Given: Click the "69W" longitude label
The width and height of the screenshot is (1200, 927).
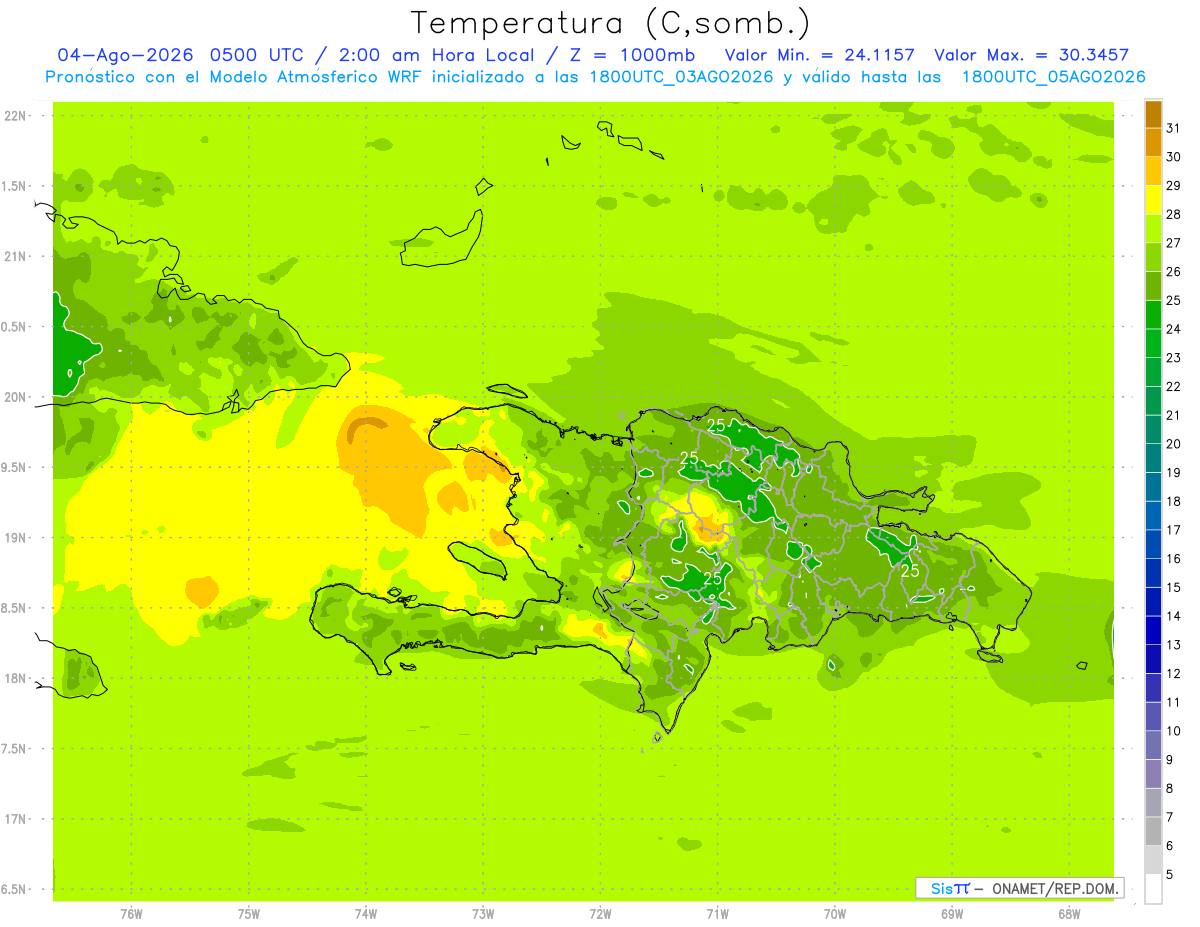Looking at the screenshot, I should click(x=952, y=914).
